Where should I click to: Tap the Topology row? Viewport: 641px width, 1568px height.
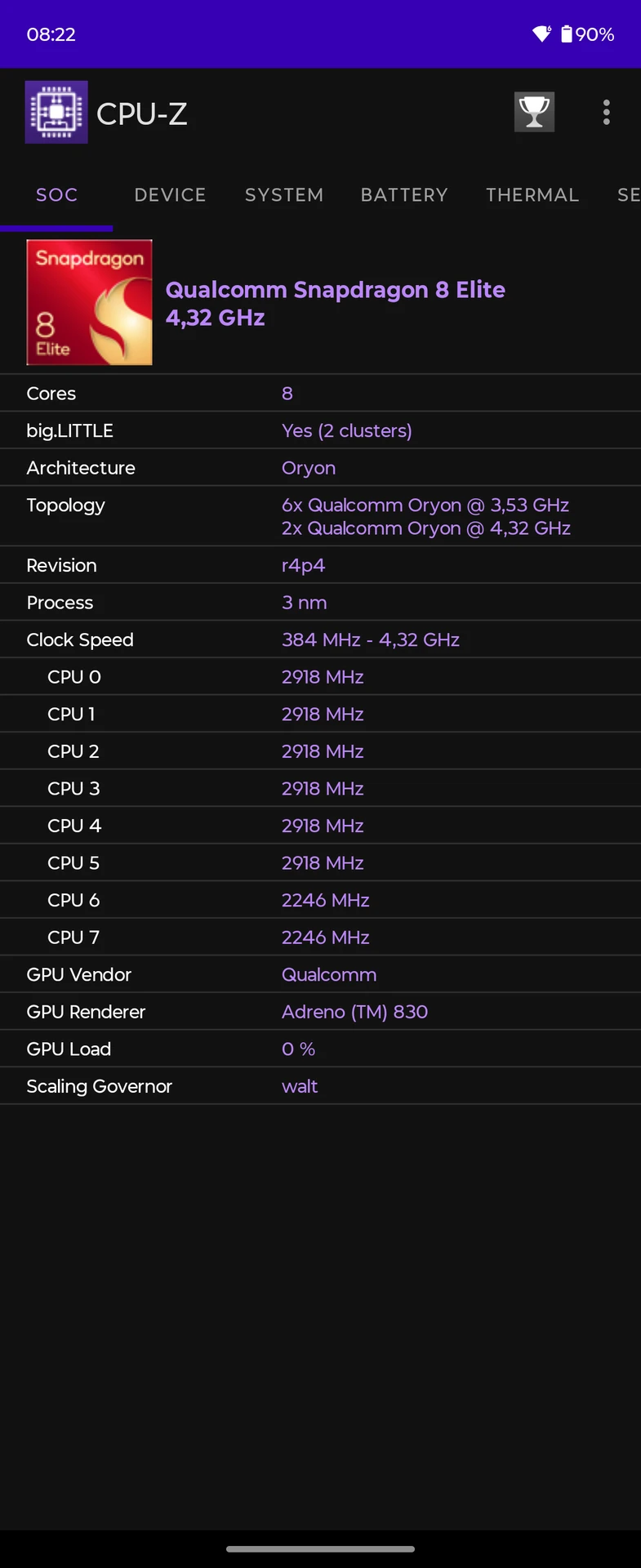[x=320, y=516]
